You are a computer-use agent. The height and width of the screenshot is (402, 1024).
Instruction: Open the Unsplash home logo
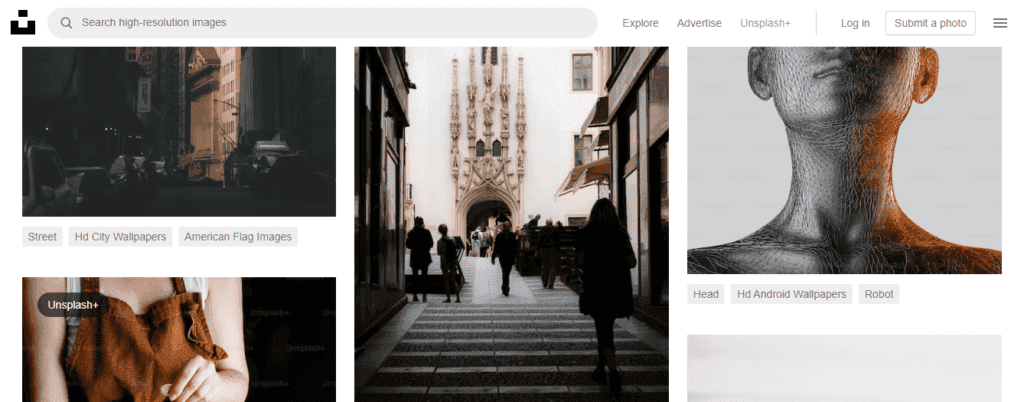23,23
